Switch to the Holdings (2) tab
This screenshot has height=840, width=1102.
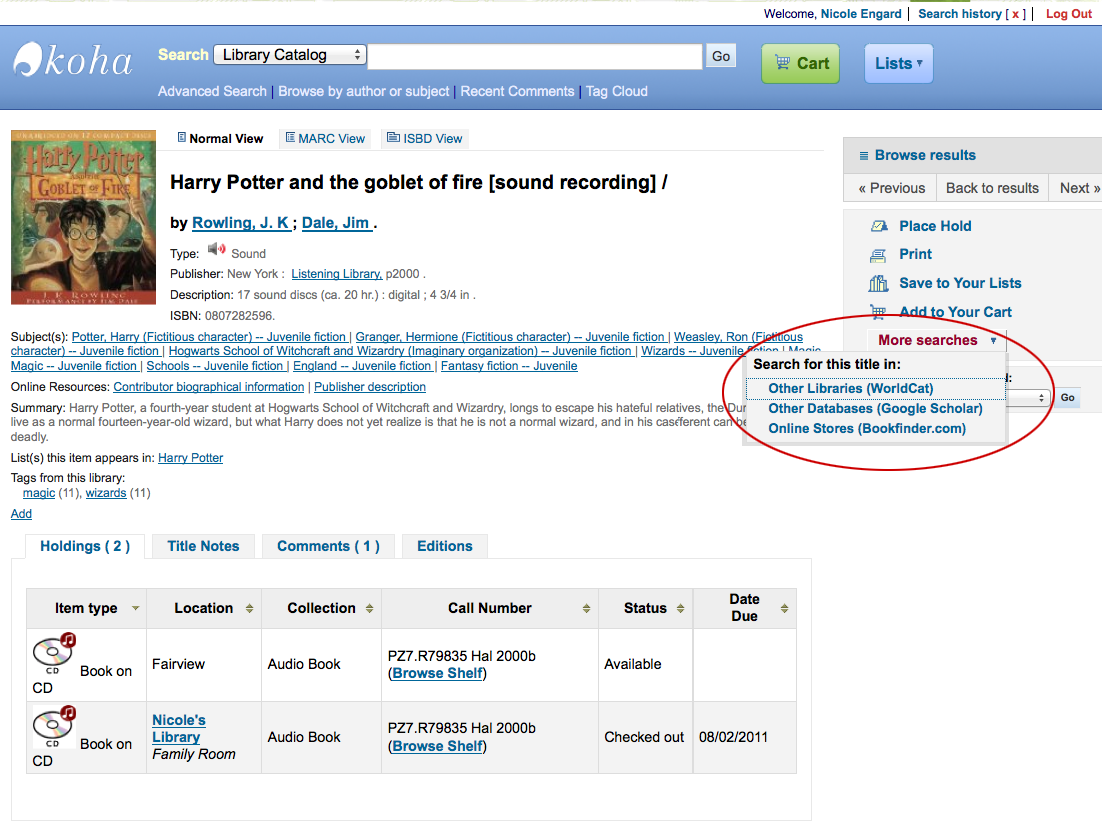point(85,546)
